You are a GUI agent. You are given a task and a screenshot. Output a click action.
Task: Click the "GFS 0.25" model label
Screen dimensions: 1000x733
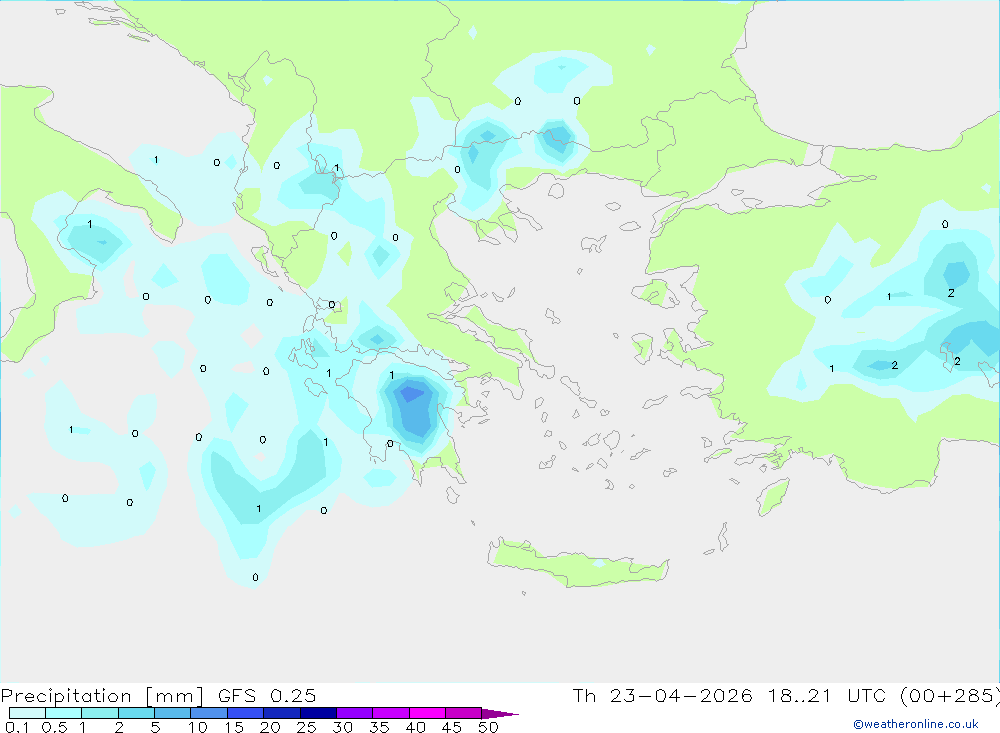pyautogui.click(x=267, y=696)
